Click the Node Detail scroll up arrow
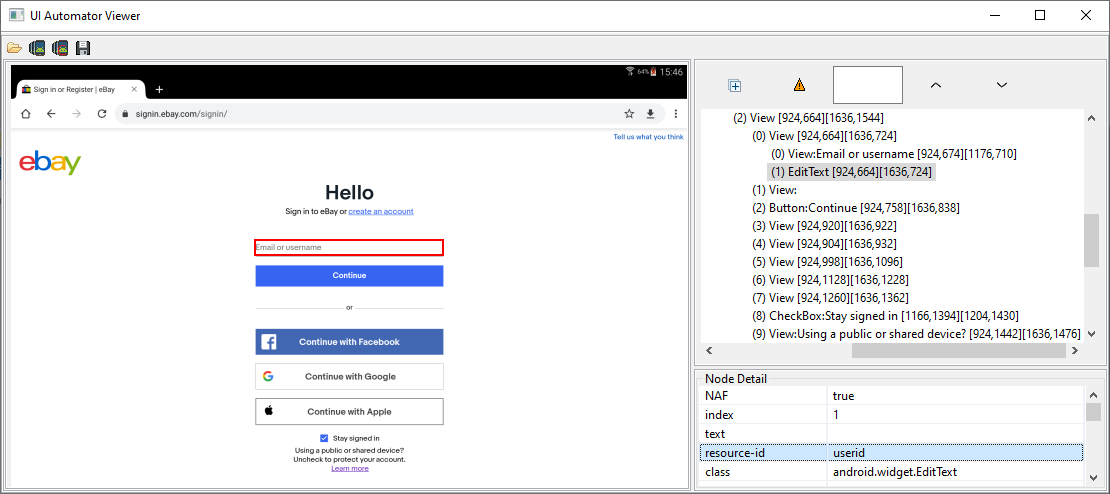The height and width of the screenshot is (494, 1110). [x=1093, y=396]
